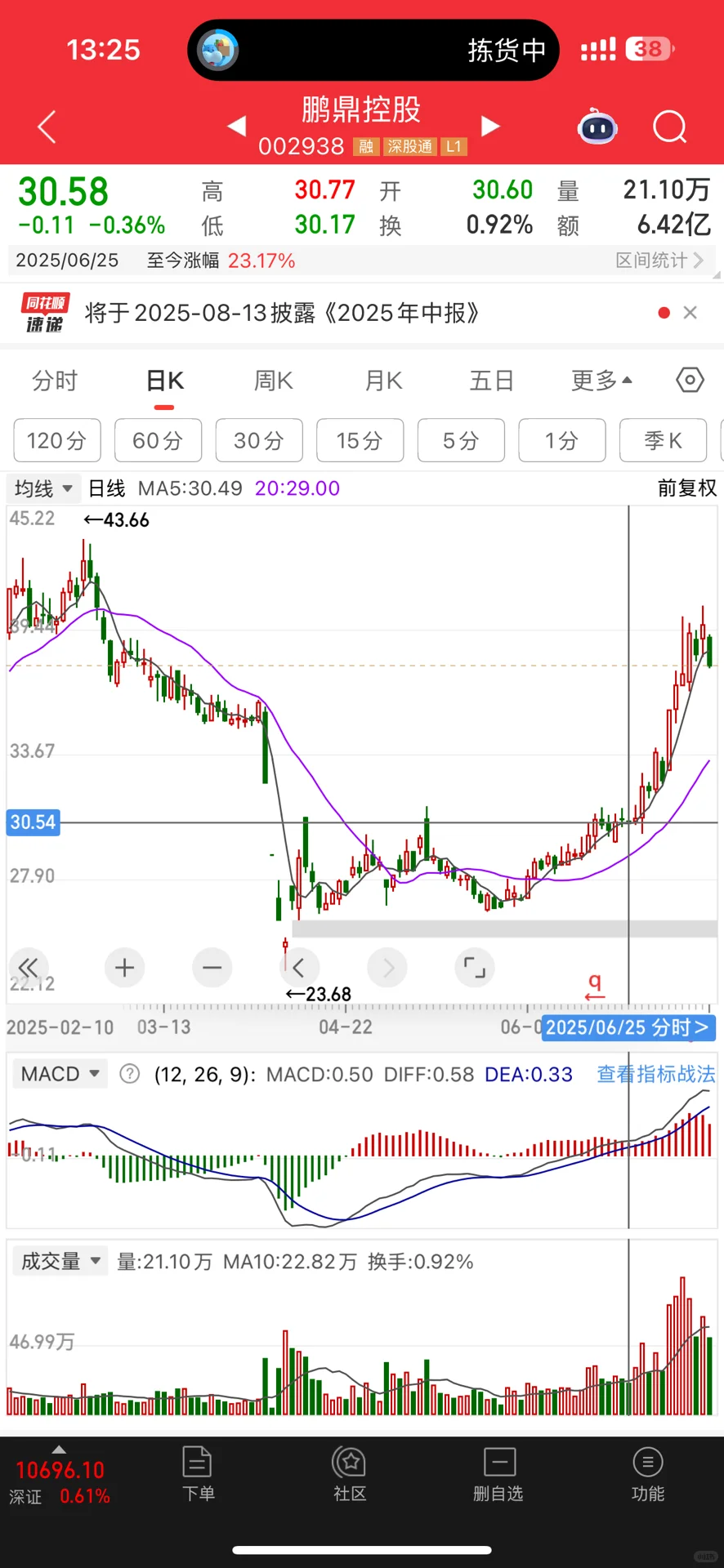724x1568 pixels.
Task: Select the 日K tab
Action: (x=165, y=381)
